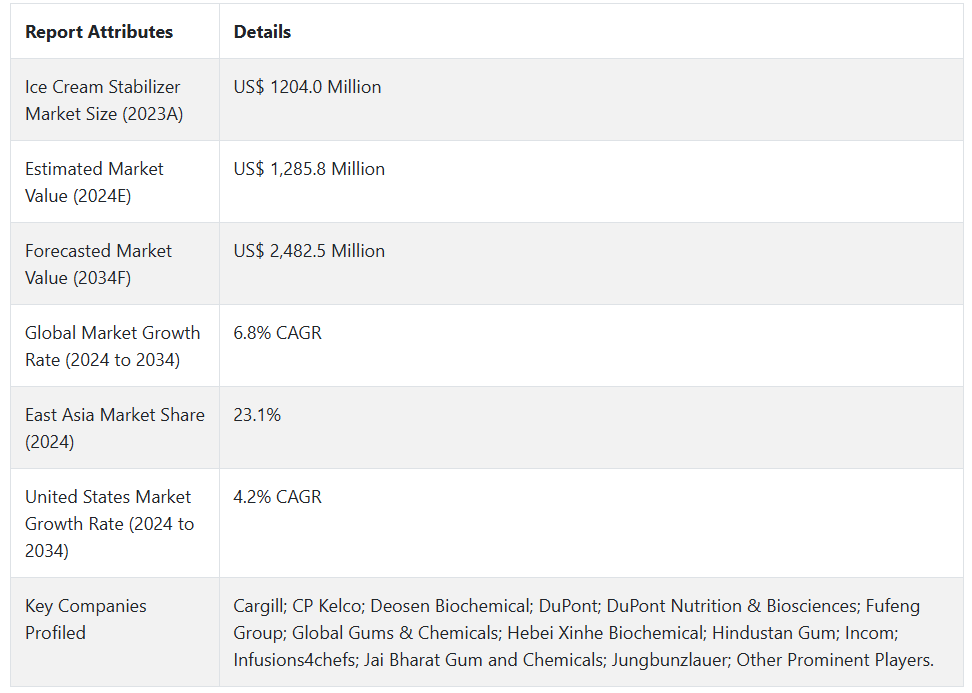Select the Global Market Growth Rate label
972x693 pixels.
point(112,346)
